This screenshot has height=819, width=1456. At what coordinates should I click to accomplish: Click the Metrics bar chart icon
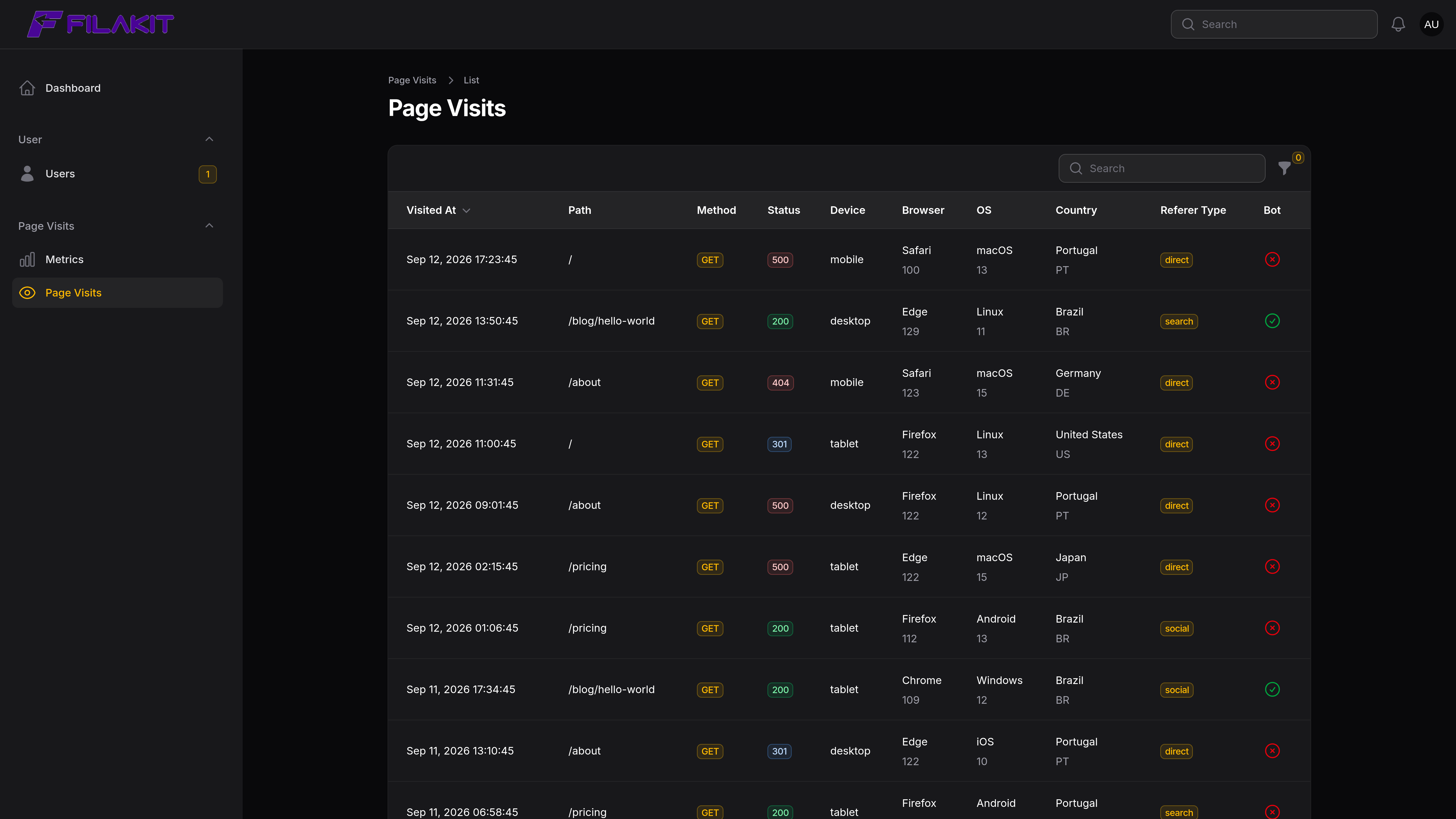pos(27,259)
